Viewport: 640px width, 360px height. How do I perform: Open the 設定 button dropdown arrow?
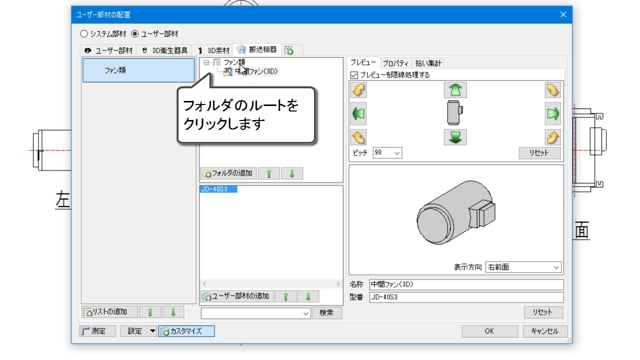[x=152, y=331]
